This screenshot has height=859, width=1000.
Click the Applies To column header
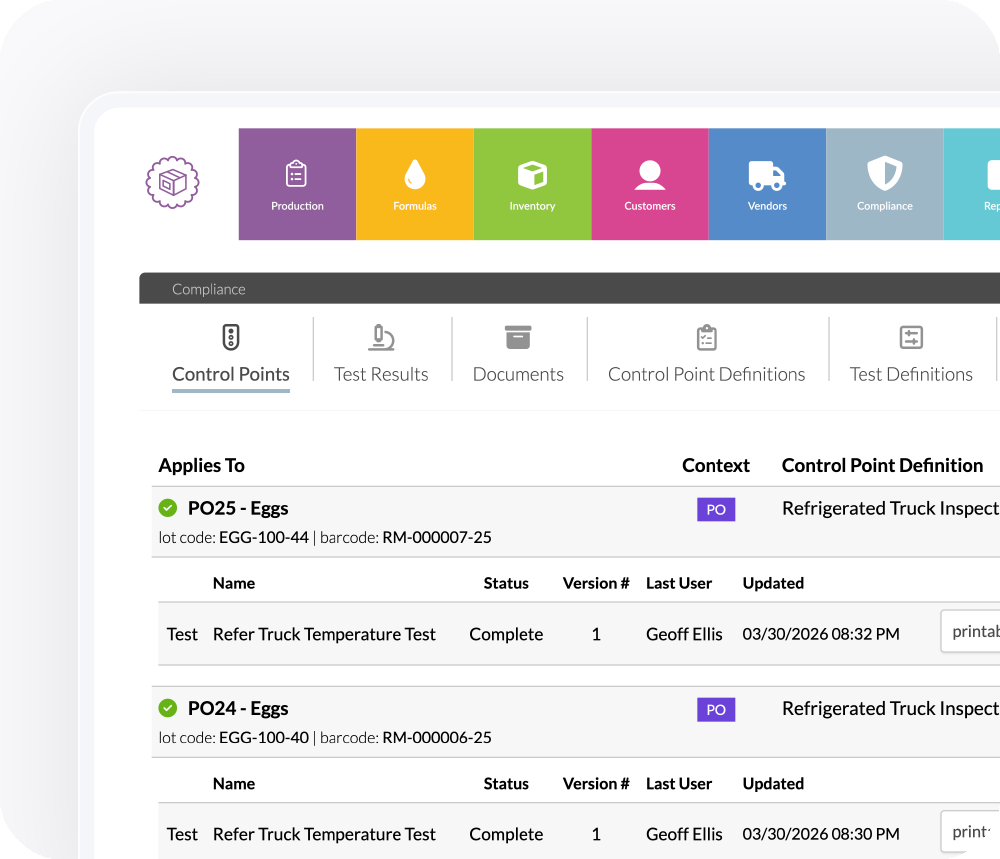click(201, 465)
